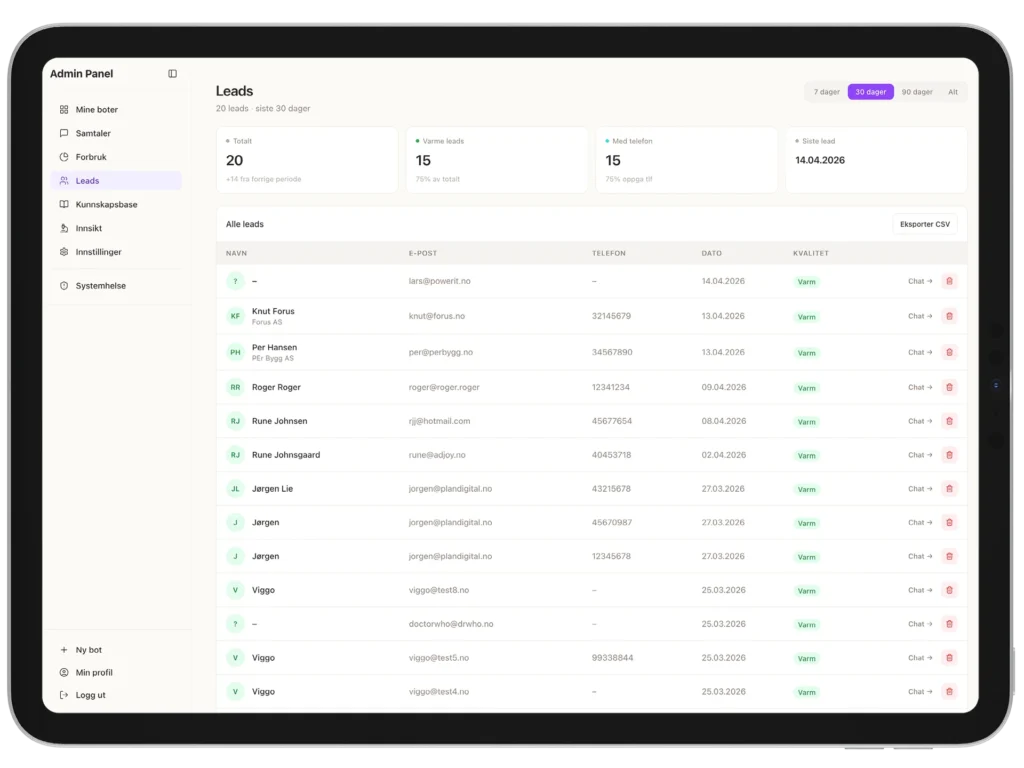Show leads for Alt time range
Image resolution: width=1024 pixels, height=768 pixels.
tap(953, 92)
